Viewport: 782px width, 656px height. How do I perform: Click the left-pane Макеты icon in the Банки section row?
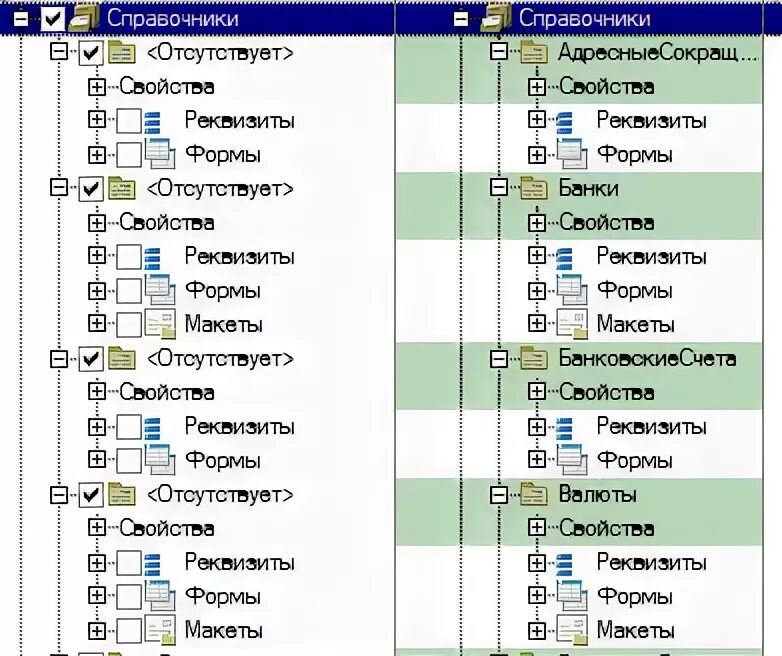coord(160,324)
